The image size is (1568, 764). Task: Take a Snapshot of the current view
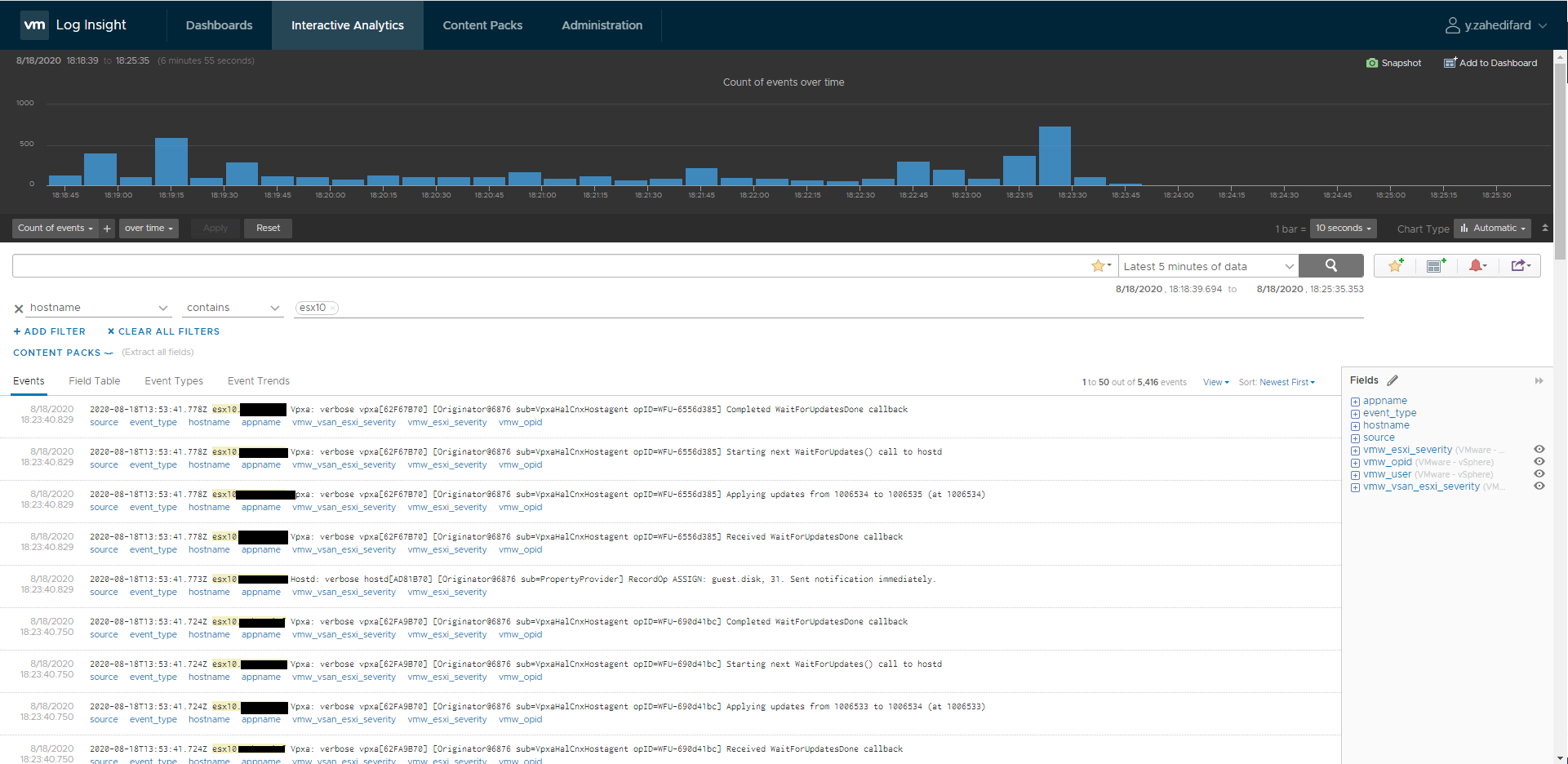pyautogui.click(x=1393, y=63)
